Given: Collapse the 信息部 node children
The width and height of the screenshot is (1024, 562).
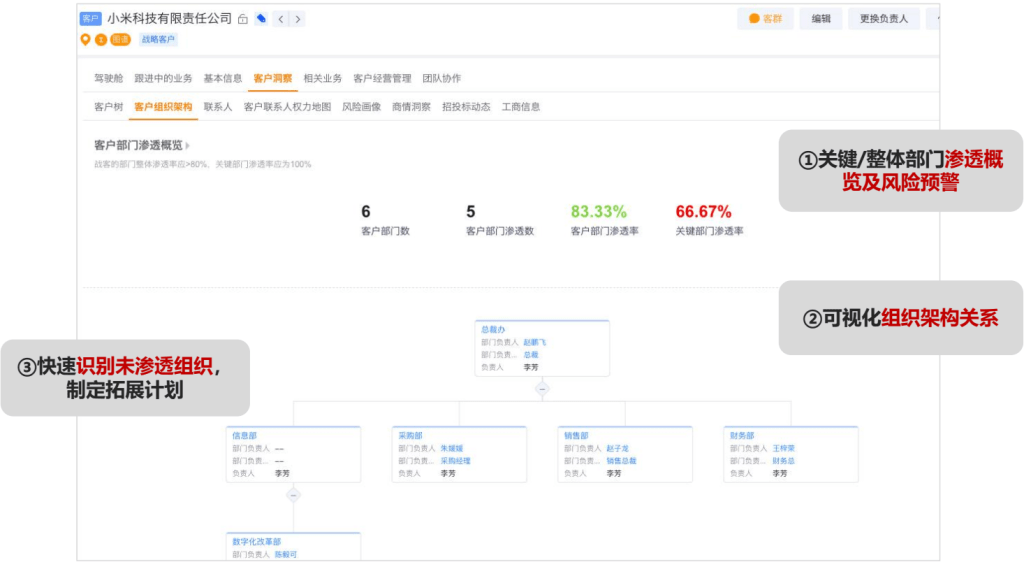Looking at the screenshot, I should click(x=293, y=494).
